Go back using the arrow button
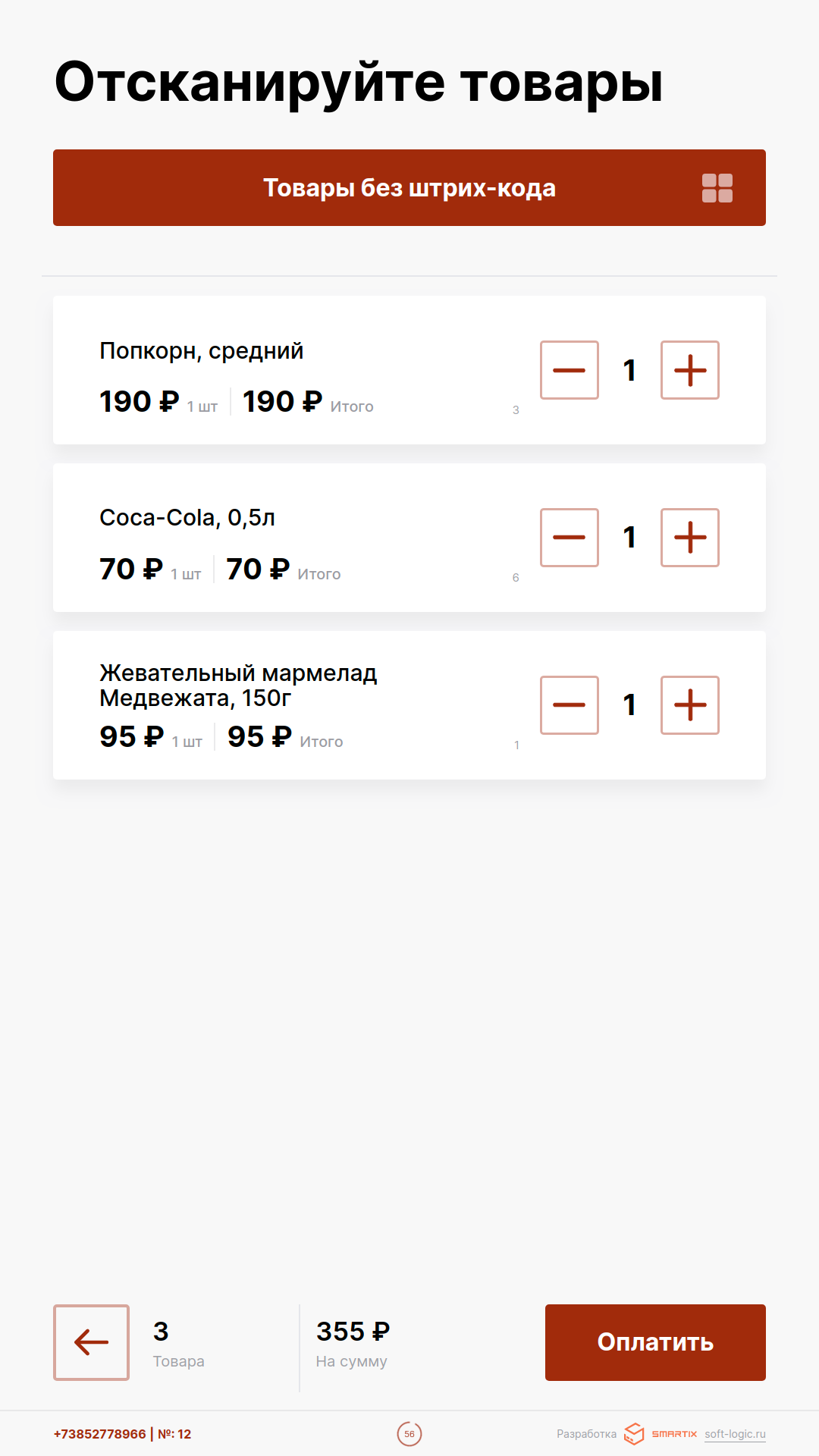This screenshot has height=1456, width=819. [x=91, y=1342]
